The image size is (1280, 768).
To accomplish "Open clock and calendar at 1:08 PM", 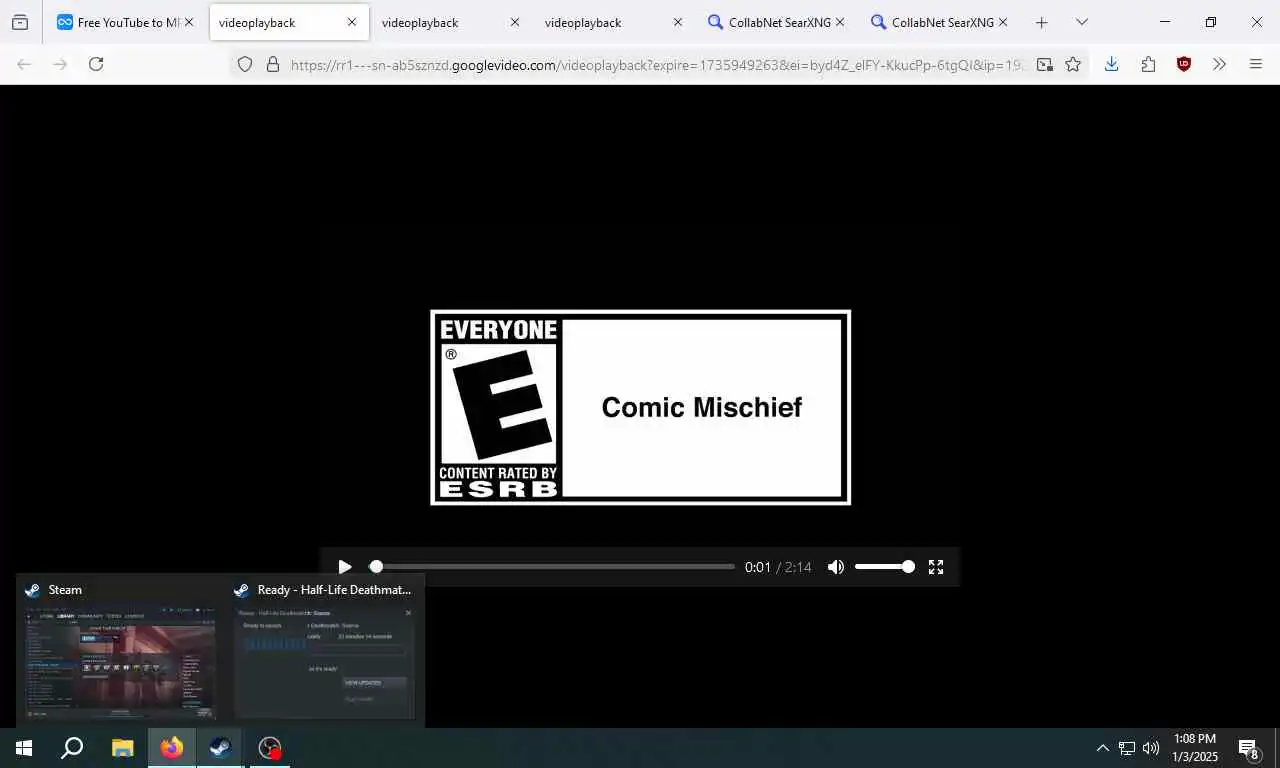I will (x=1195, y=748).
